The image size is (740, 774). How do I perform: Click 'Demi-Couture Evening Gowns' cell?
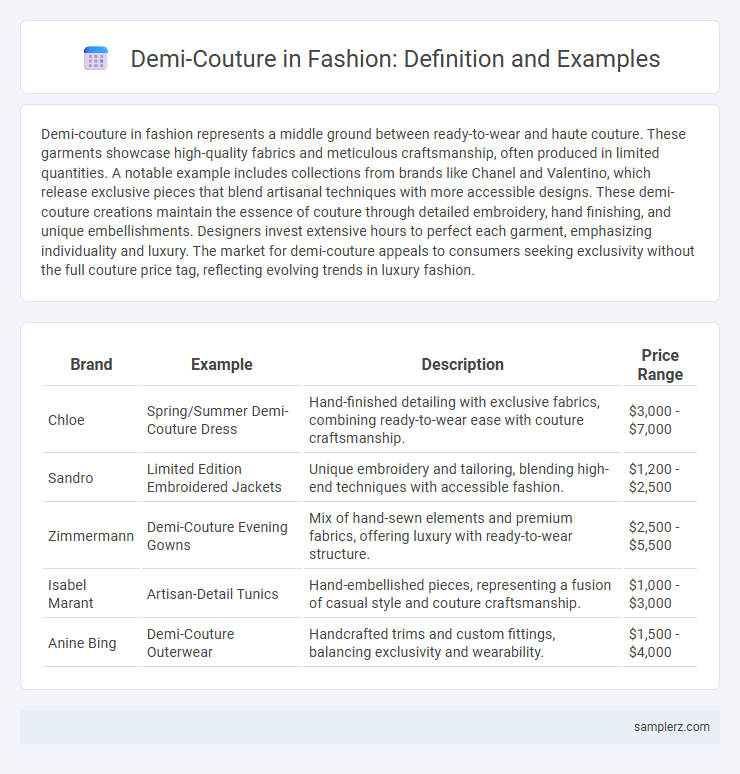pyautogui.click(x=222, y=536)
